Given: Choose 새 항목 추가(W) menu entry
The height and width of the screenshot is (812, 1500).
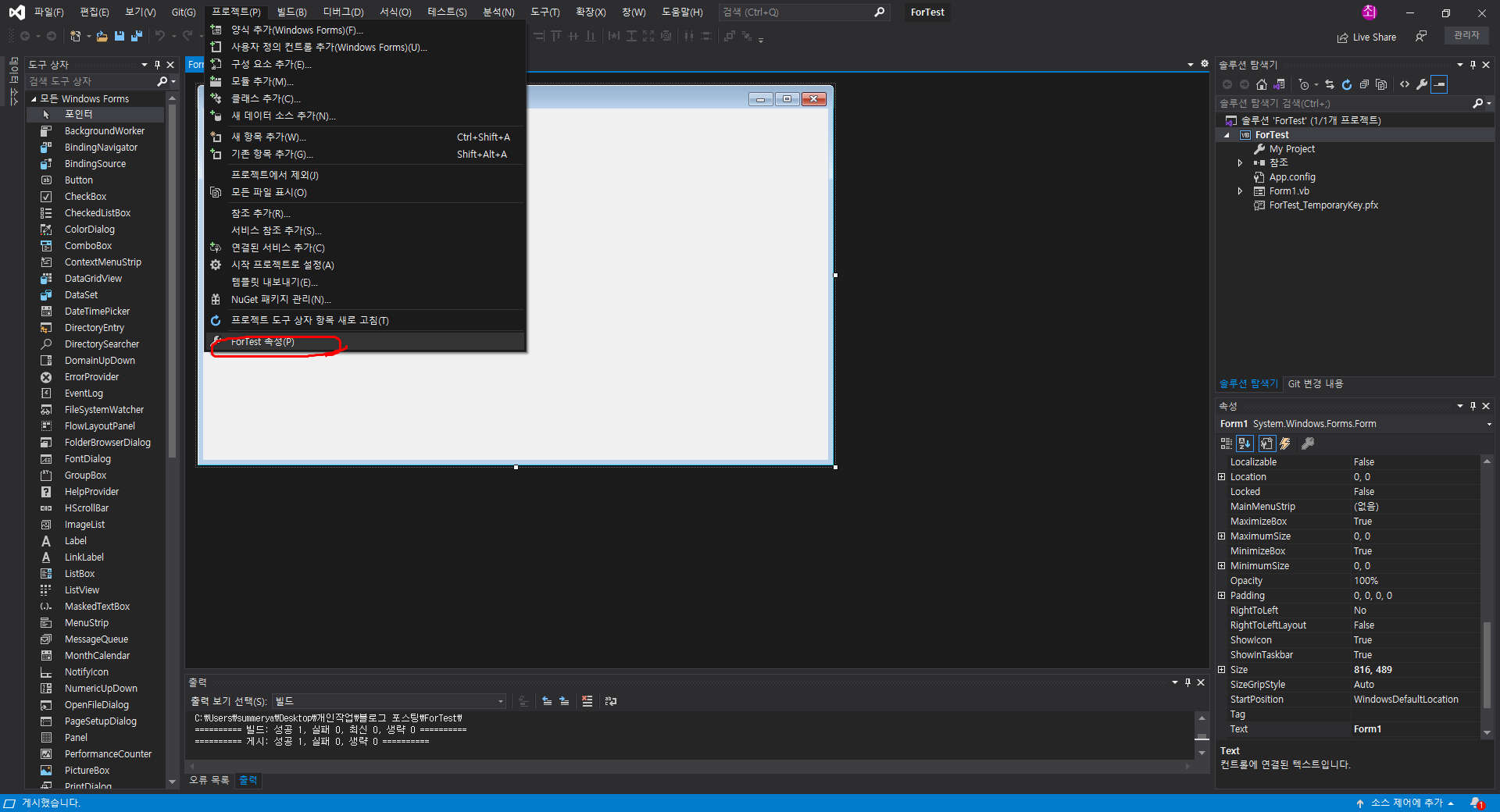Looking at the screenshot, I should pyautogui.click(x=366, y=137).
